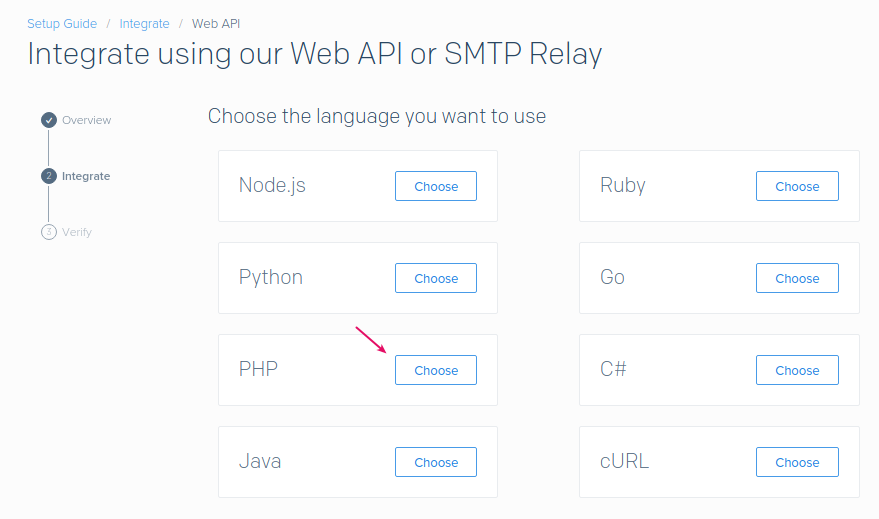The height and width of the screenshot is (519, 879).
Task: Click the Overview step checkmark icon
Action: [x=48, y=120]
